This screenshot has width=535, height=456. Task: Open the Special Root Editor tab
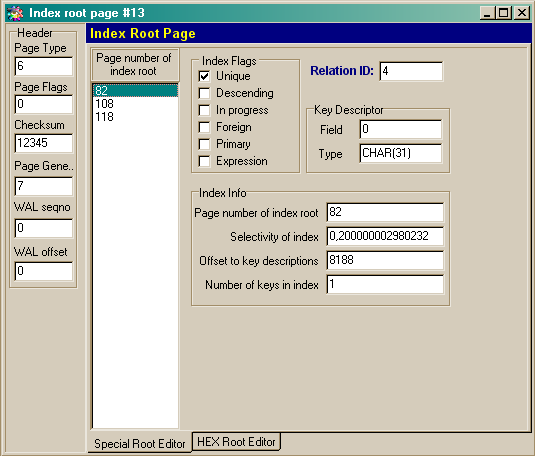coord(140,443)
